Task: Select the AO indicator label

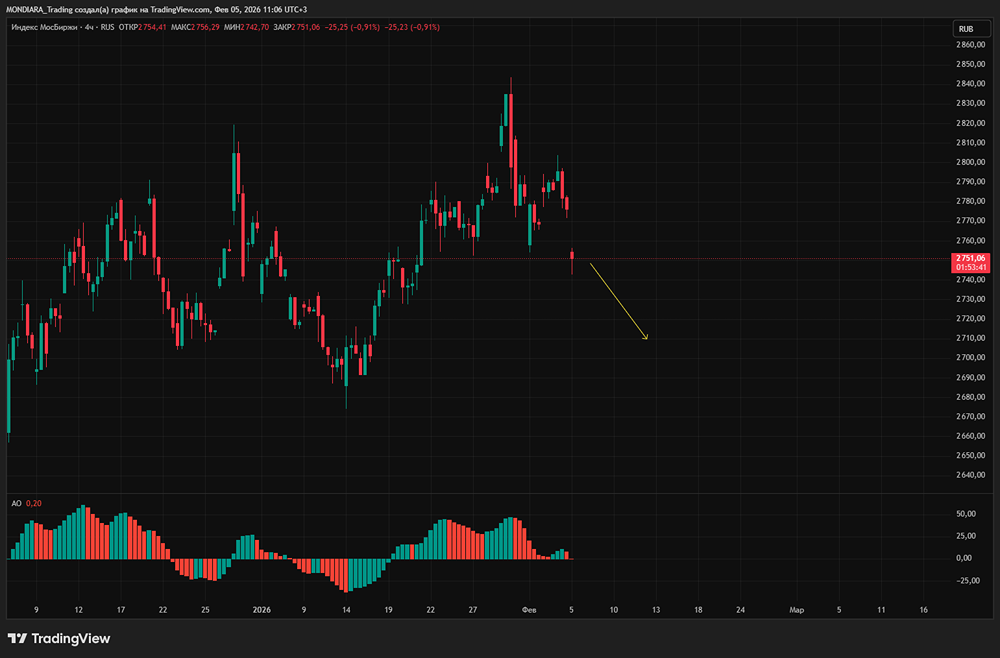Action: click(16, 503)
